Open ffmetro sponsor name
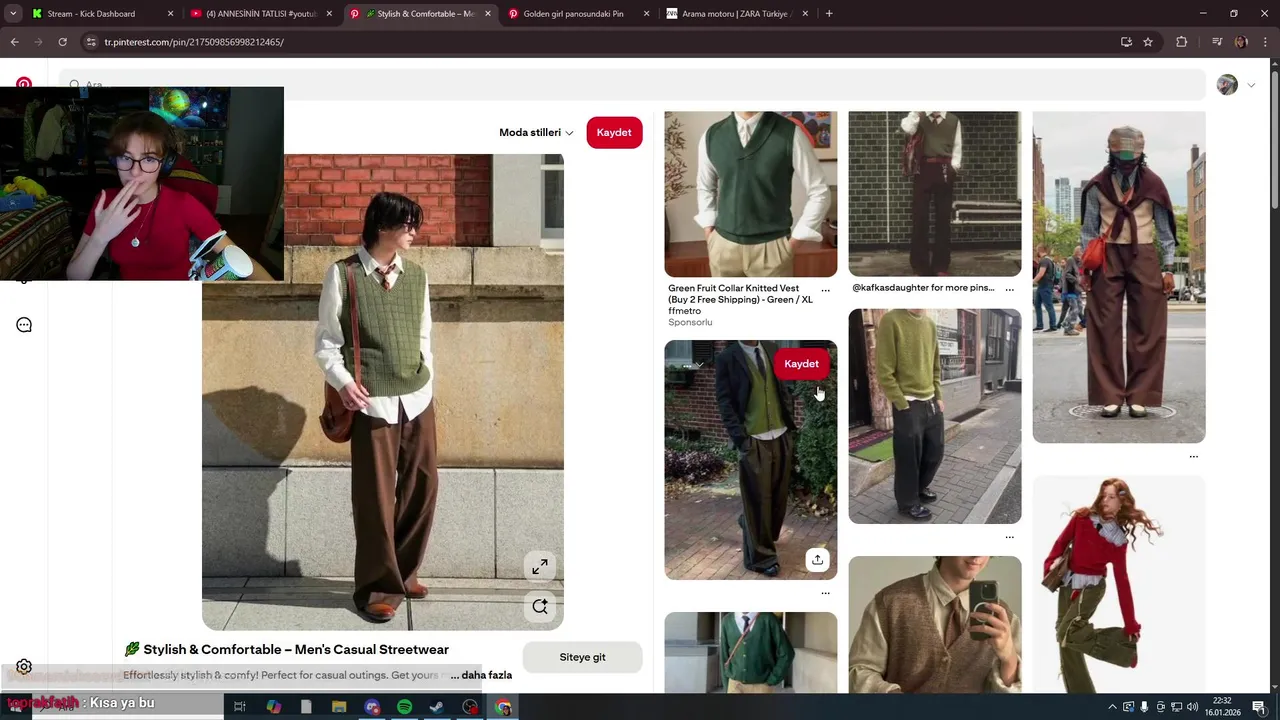 (x=685, y=311)
